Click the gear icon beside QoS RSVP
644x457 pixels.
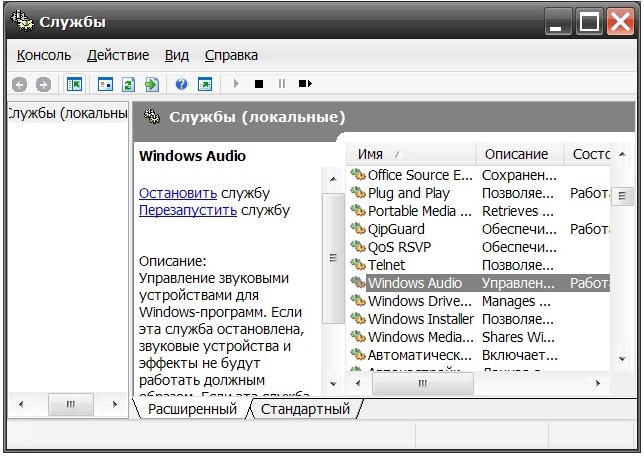pos(358,246)
